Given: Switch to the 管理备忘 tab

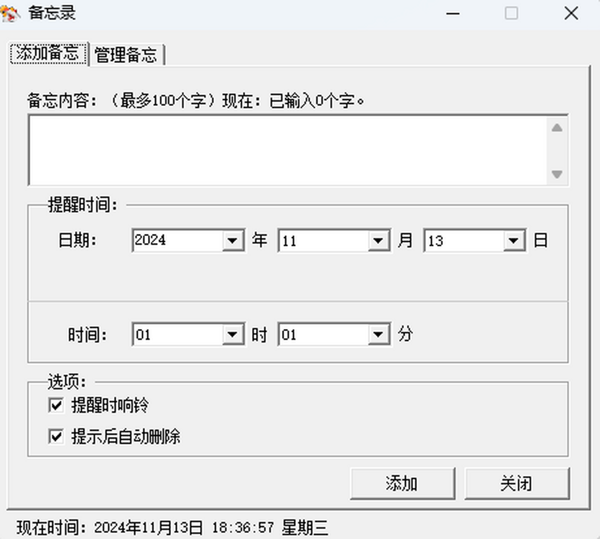Looking at the screenshot, I should click(126, 54).
